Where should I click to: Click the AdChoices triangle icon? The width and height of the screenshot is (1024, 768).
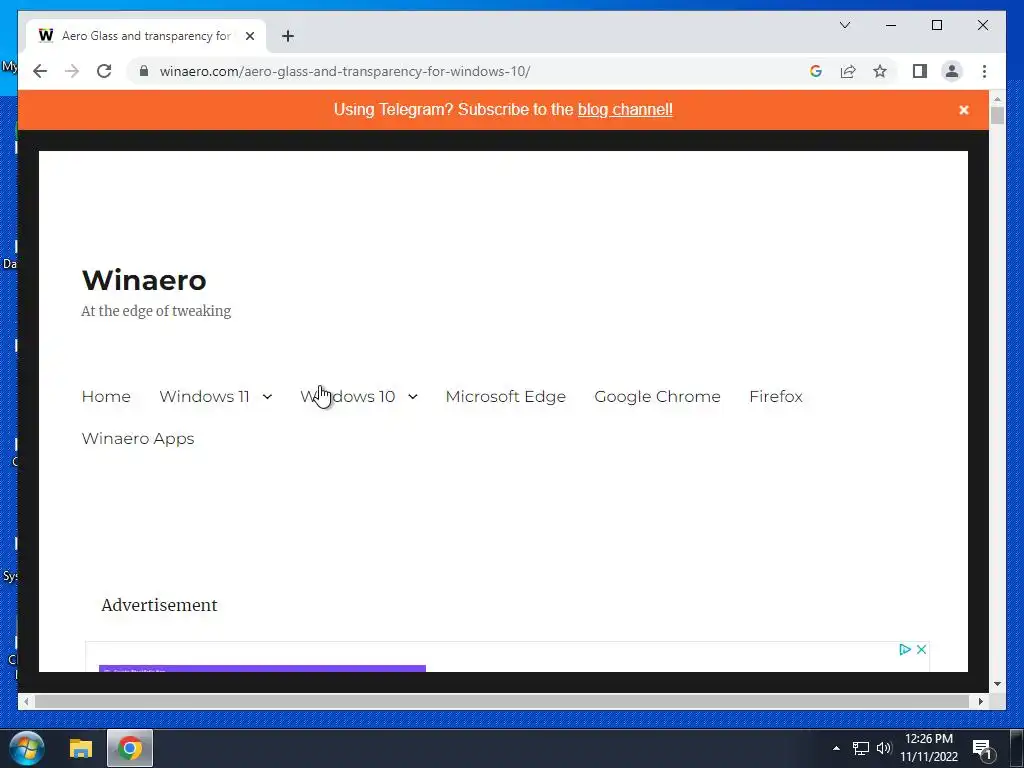(904, 649)
